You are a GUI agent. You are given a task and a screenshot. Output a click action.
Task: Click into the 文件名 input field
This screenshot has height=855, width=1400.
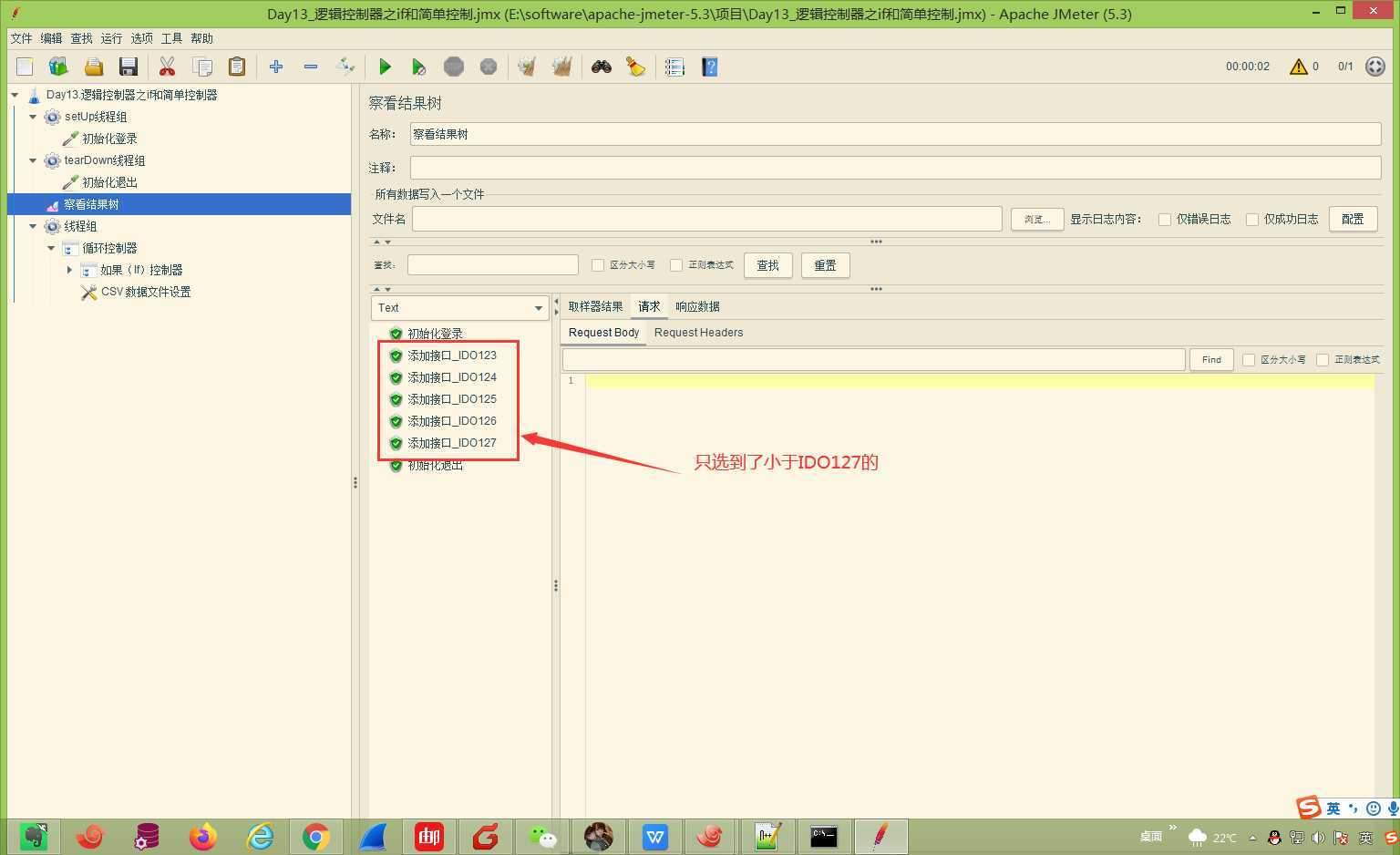pyautogui.click(x=706, y=219)
